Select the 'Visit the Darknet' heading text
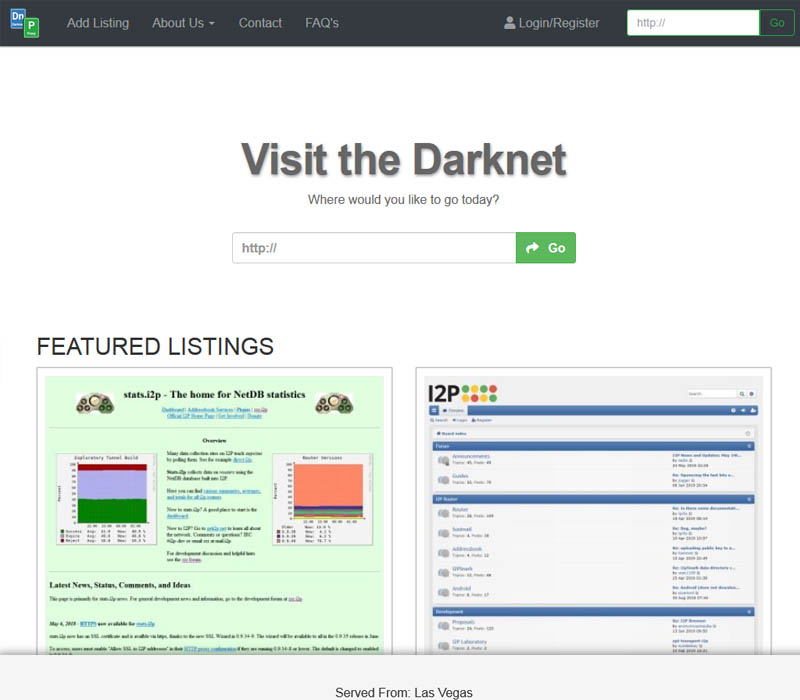This screenshot has height=700, width=800. [404, 160]
